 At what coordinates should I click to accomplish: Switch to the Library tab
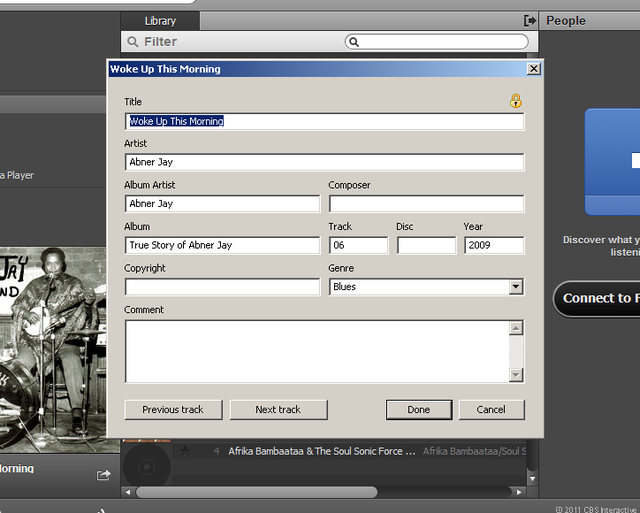[x=160, y=21]
